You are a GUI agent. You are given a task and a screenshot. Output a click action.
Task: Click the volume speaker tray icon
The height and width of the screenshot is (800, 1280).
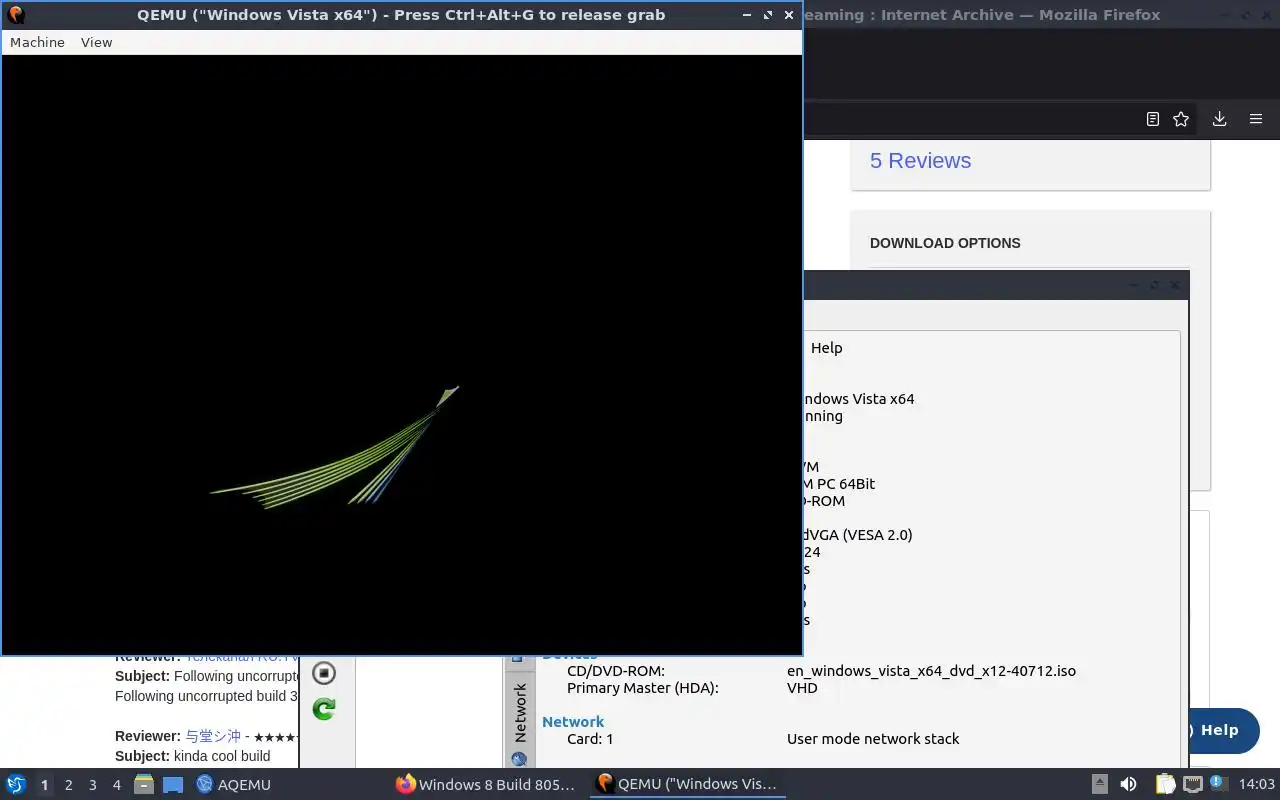(x=1128, y=784)
